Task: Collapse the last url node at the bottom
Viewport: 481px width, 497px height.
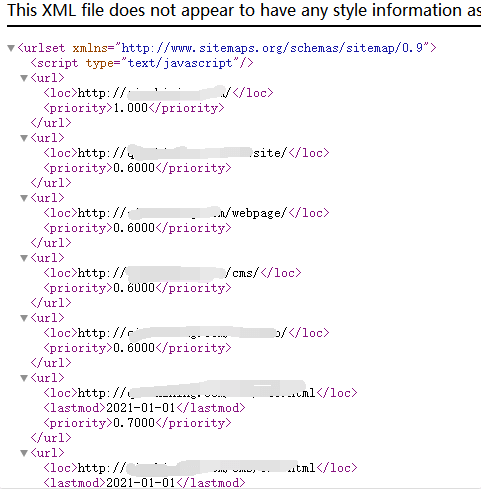Action: [24, 453]
